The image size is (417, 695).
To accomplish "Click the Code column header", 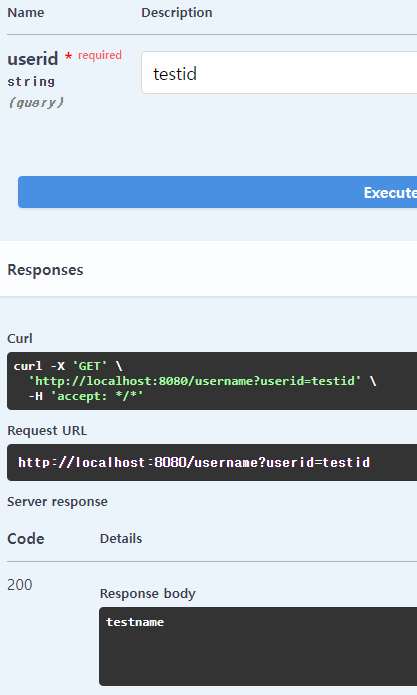I will [x=26, y=539].
